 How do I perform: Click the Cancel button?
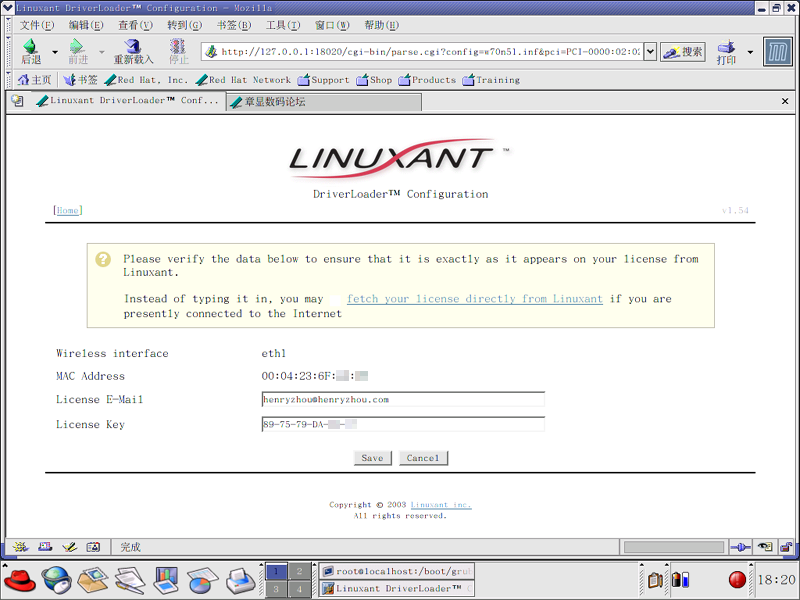tap(423, 458)
